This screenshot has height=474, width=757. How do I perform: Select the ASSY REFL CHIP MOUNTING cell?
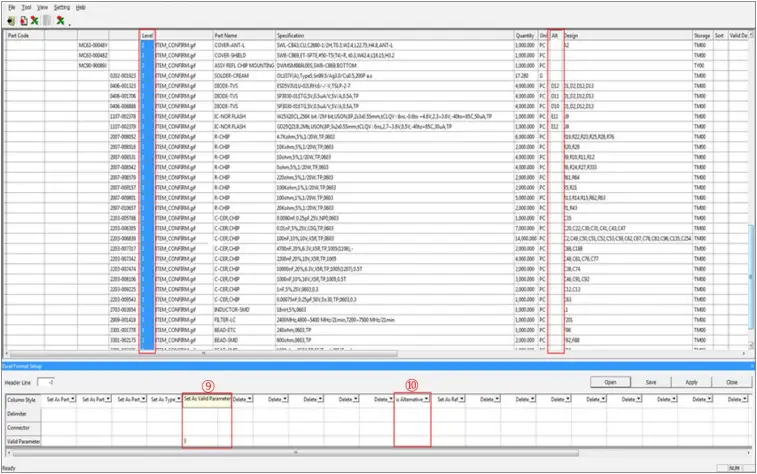point(244,65)
